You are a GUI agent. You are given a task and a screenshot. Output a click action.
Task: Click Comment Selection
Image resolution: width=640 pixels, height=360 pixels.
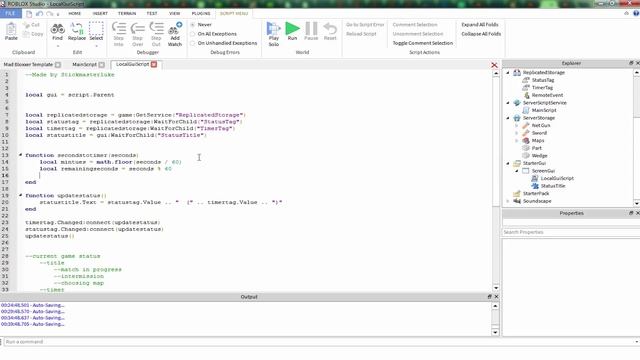tap(415, 25)
